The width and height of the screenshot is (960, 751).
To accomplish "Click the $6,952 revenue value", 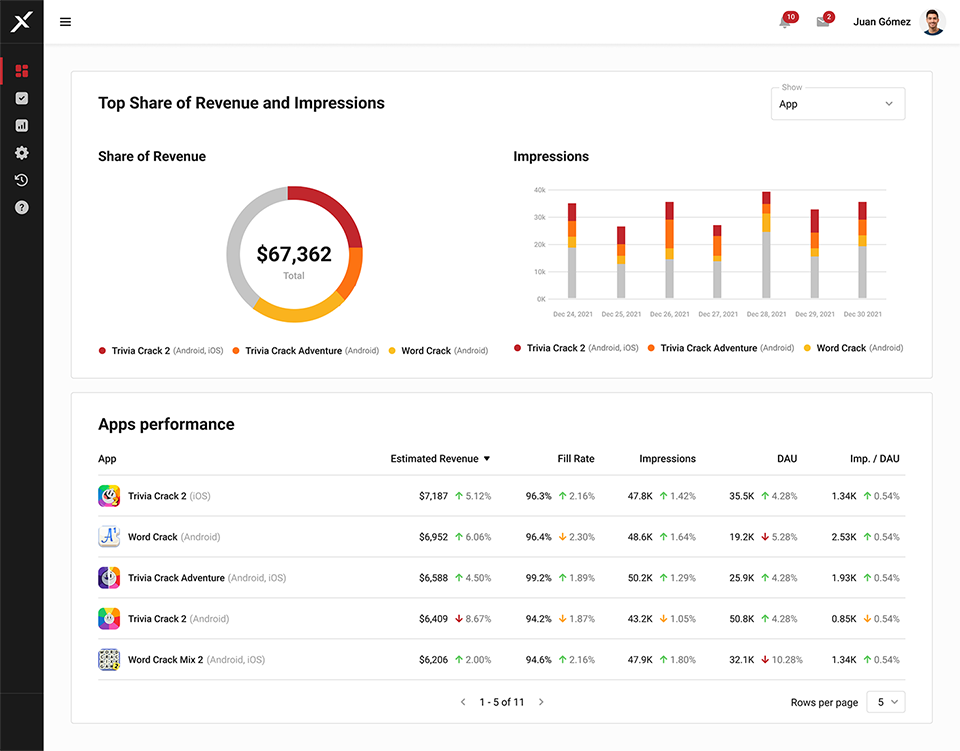I will (433, 537).
